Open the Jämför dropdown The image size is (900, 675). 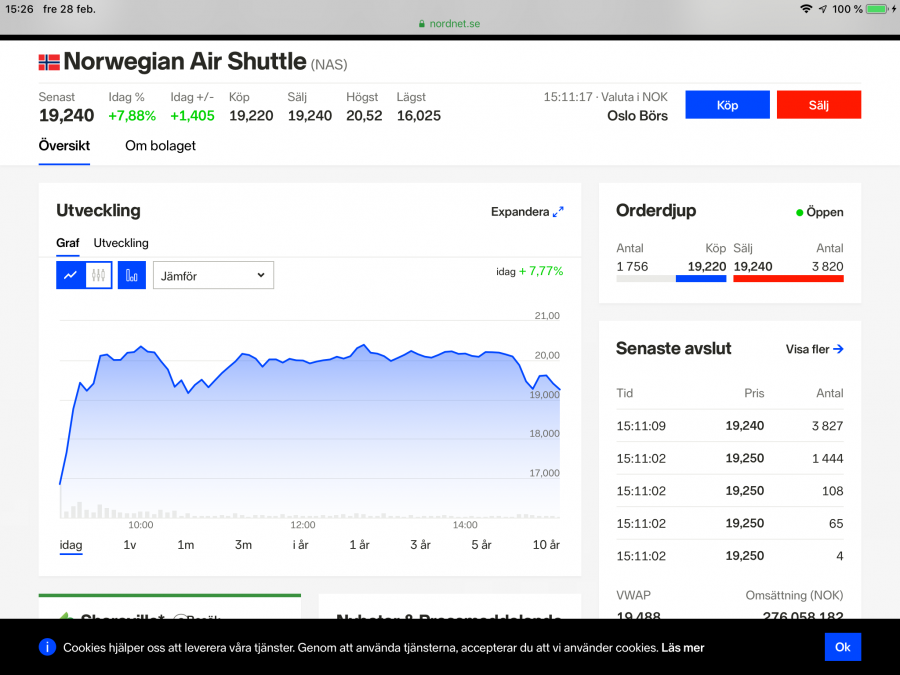[213, 275]
